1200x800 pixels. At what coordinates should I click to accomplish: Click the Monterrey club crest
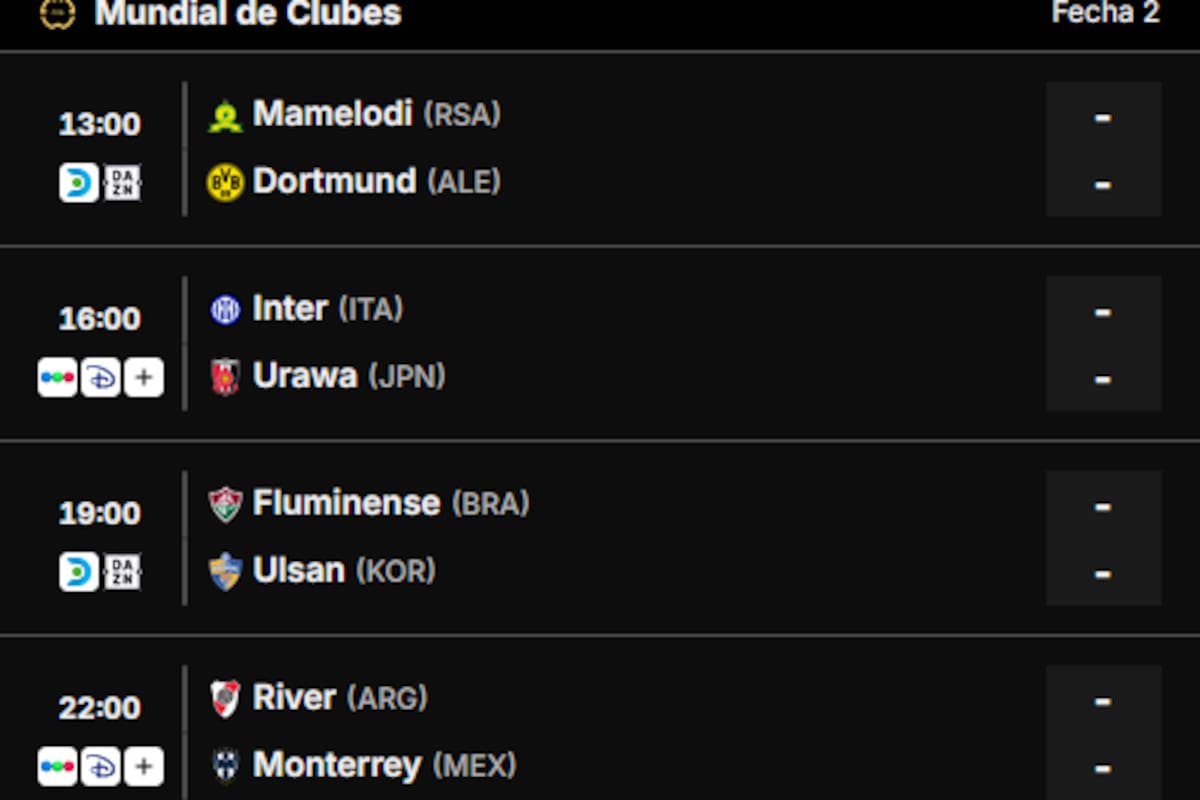[226, 765]
